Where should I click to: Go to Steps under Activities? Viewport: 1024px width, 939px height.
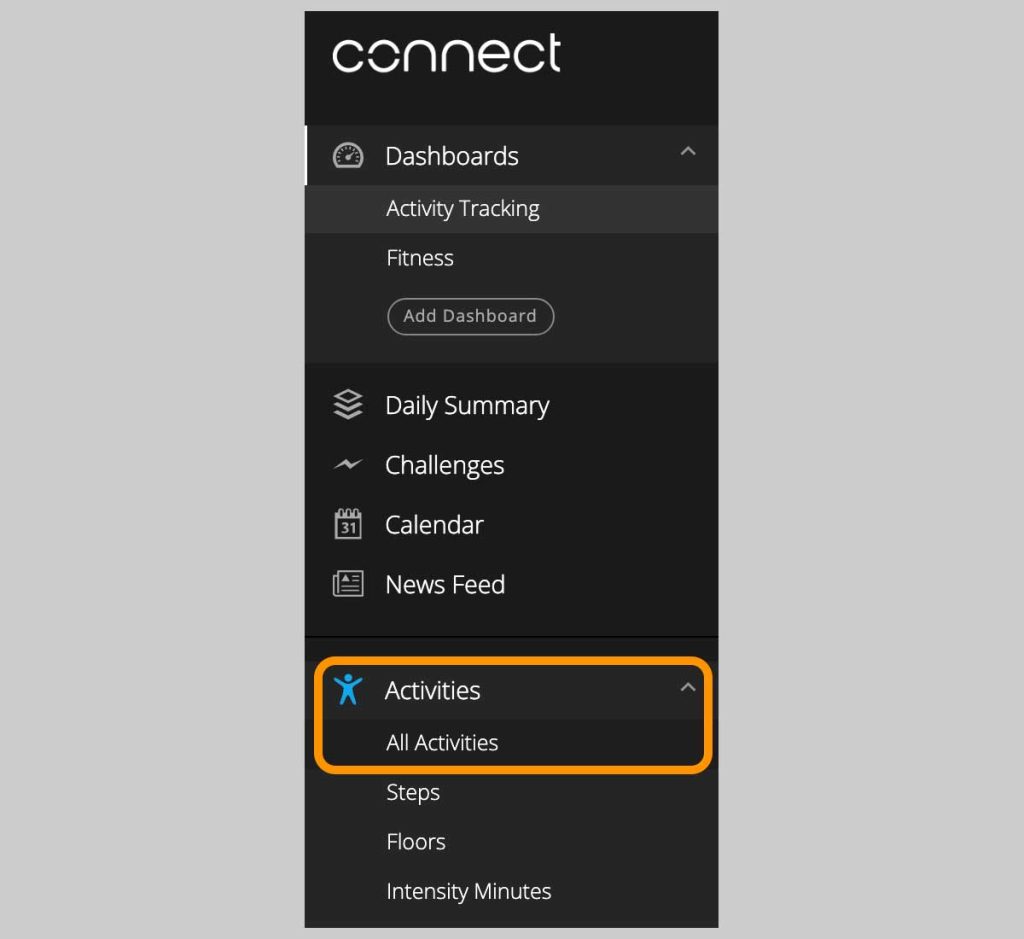[x=413, y=793]
